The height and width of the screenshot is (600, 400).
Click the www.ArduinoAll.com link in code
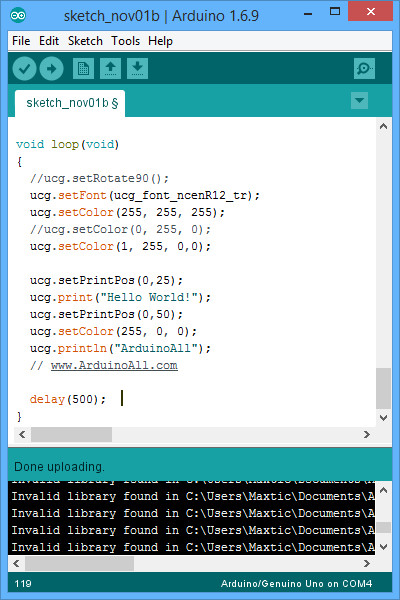[114, 365]
